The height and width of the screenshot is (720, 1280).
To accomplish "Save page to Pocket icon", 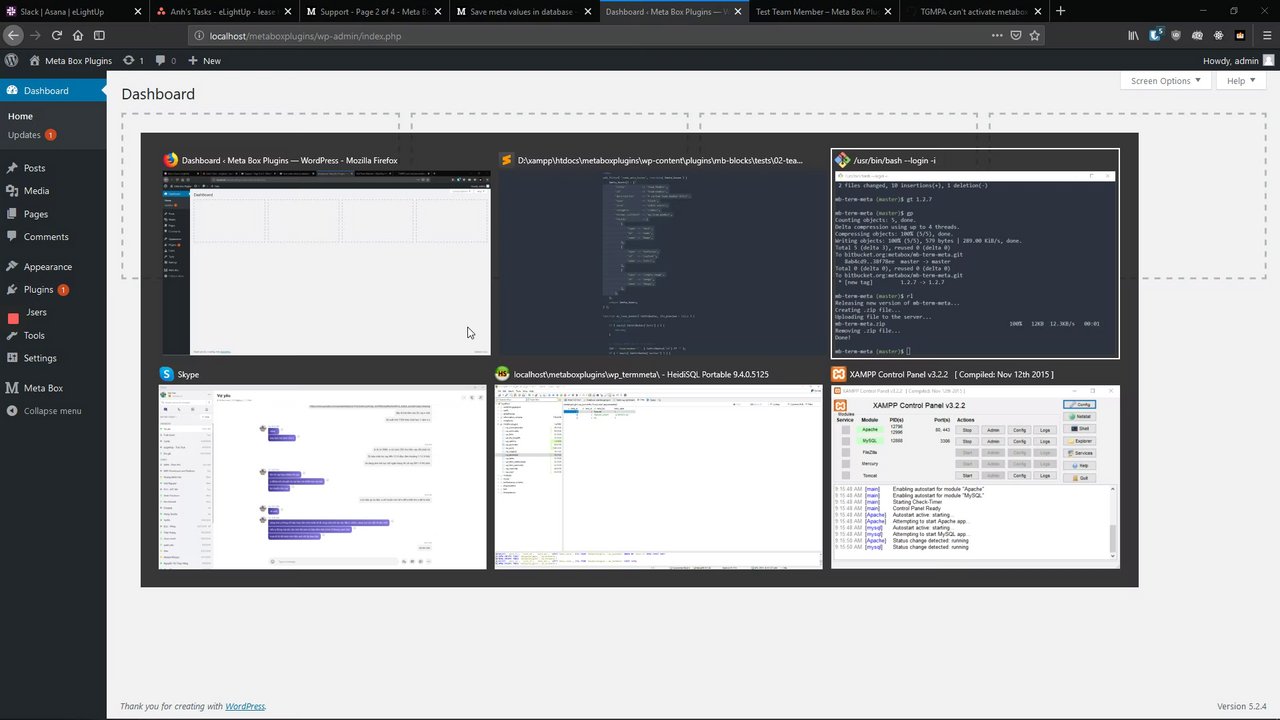I will click(1015, 35).
